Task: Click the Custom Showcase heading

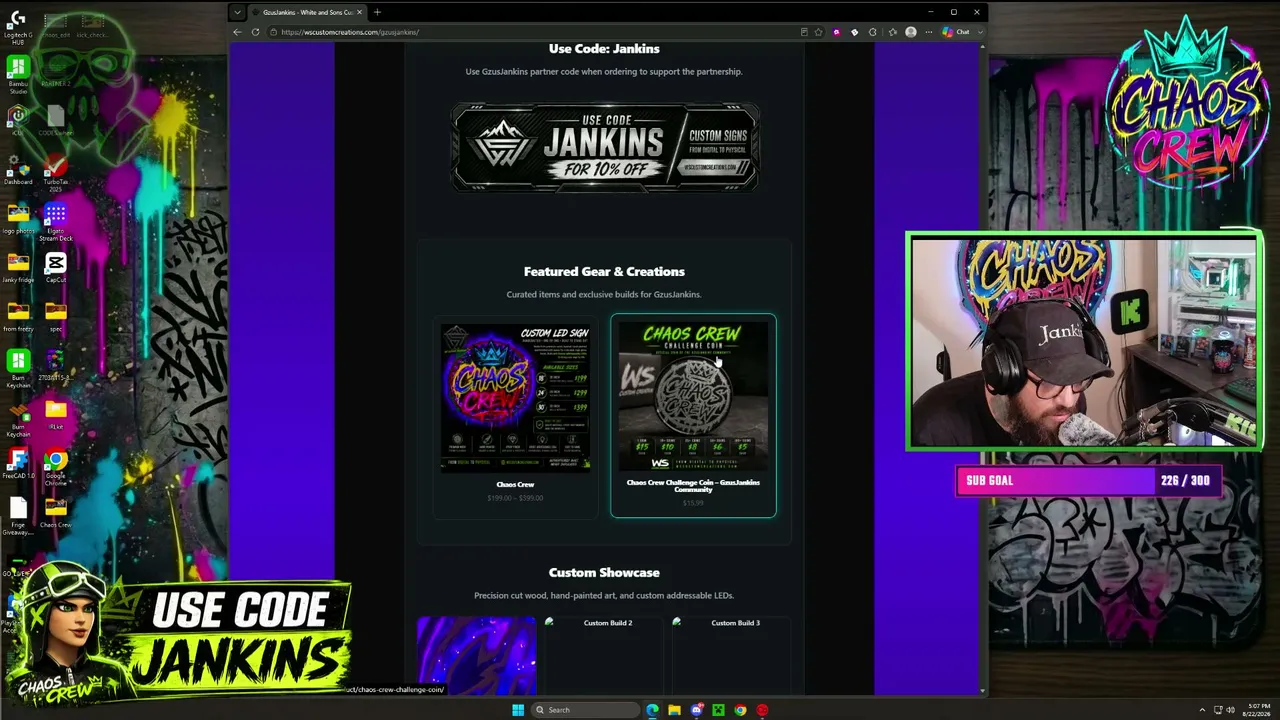Action: (x=604, y=572)
